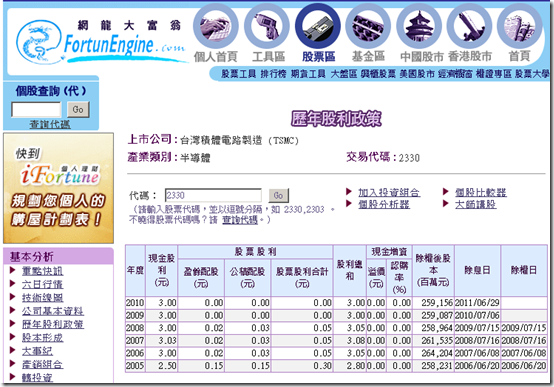The height and width of the screenshot is (387, 554).
Task: Open 轉投資 in sidebar
Action: [x=37, y=377]
